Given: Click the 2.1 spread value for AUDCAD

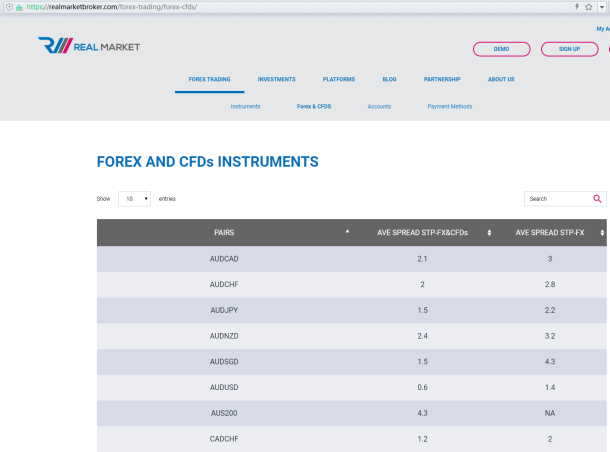Looking at the screenshot, I should point(422,259).
